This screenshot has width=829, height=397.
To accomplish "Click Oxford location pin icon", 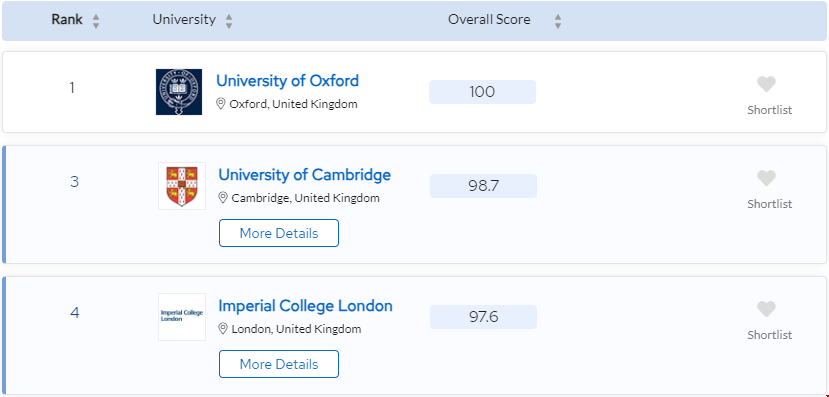I will click(x=221, y=104).
